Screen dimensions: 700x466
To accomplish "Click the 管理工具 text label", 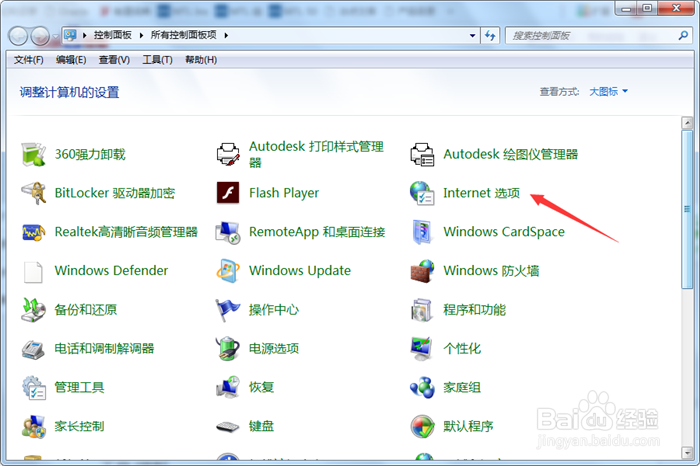I will [79, 387].
